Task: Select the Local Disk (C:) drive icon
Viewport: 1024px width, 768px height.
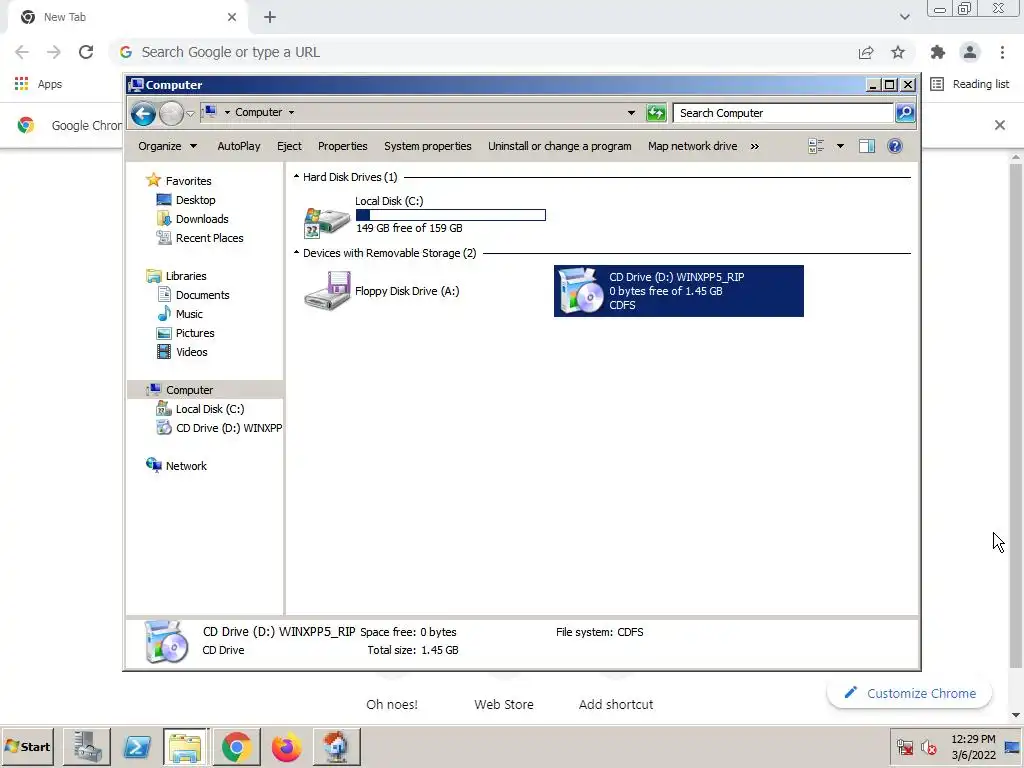Action: point(327,221)
